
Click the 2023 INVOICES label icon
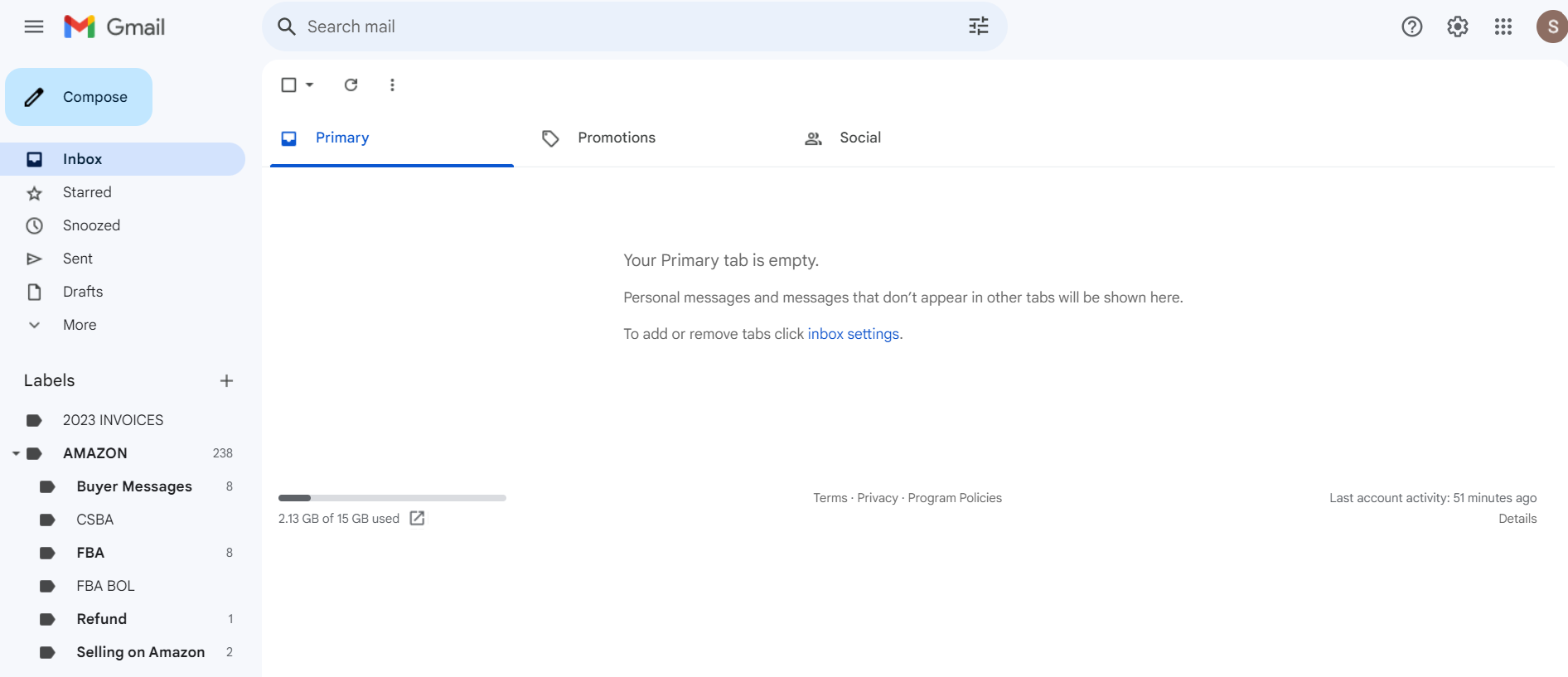click(x=34, y=420)
